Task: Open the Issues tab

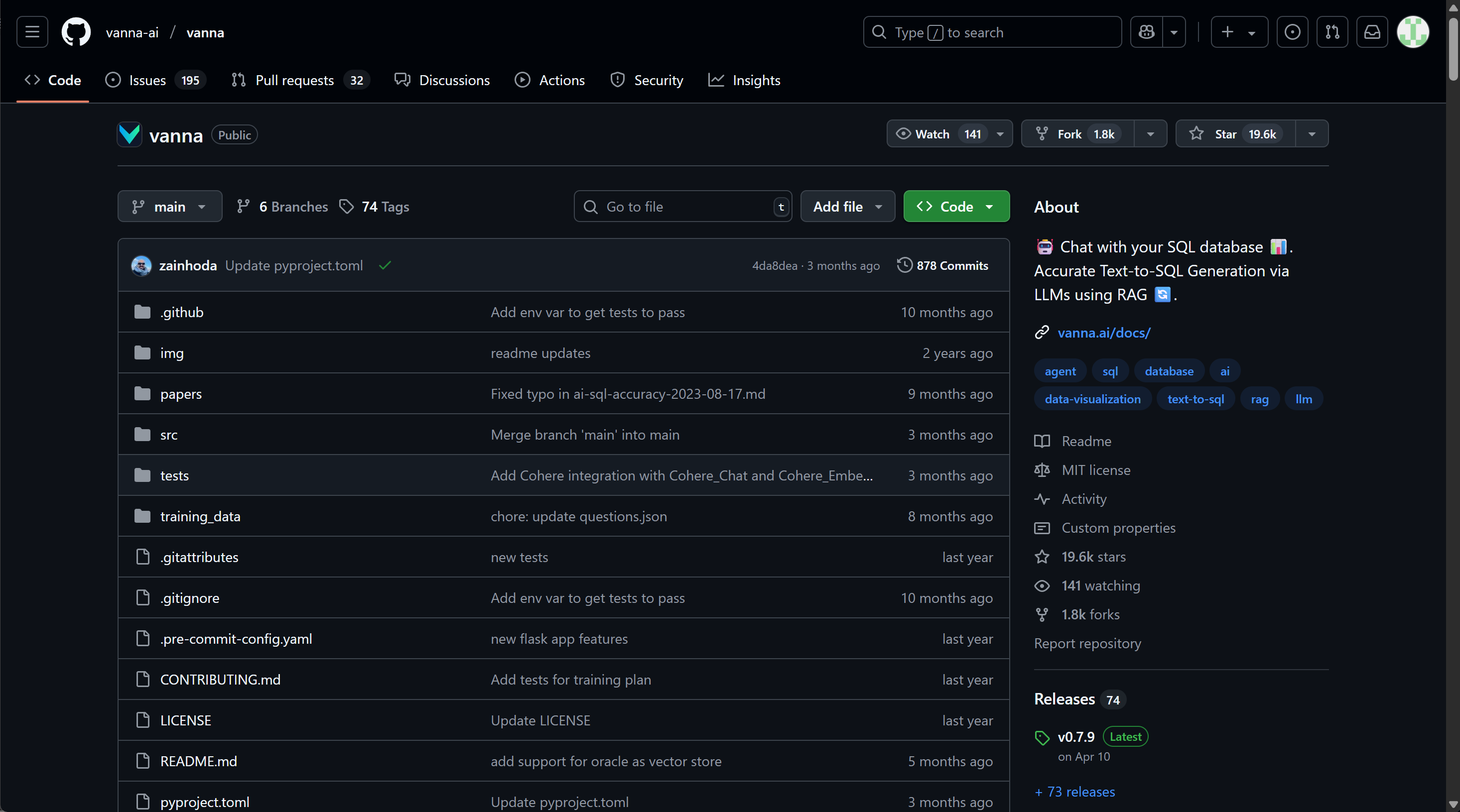Action: (x=155, y=81)
